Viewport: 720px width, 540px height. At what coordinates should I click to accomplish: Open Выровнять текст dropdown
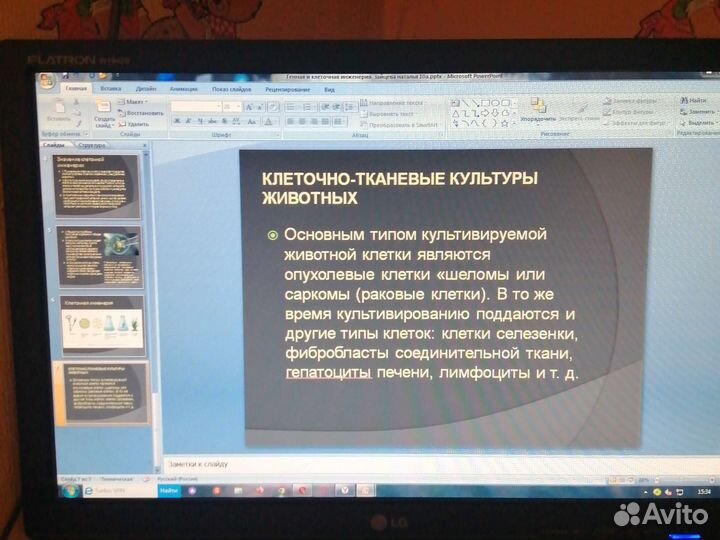(388, 114)
